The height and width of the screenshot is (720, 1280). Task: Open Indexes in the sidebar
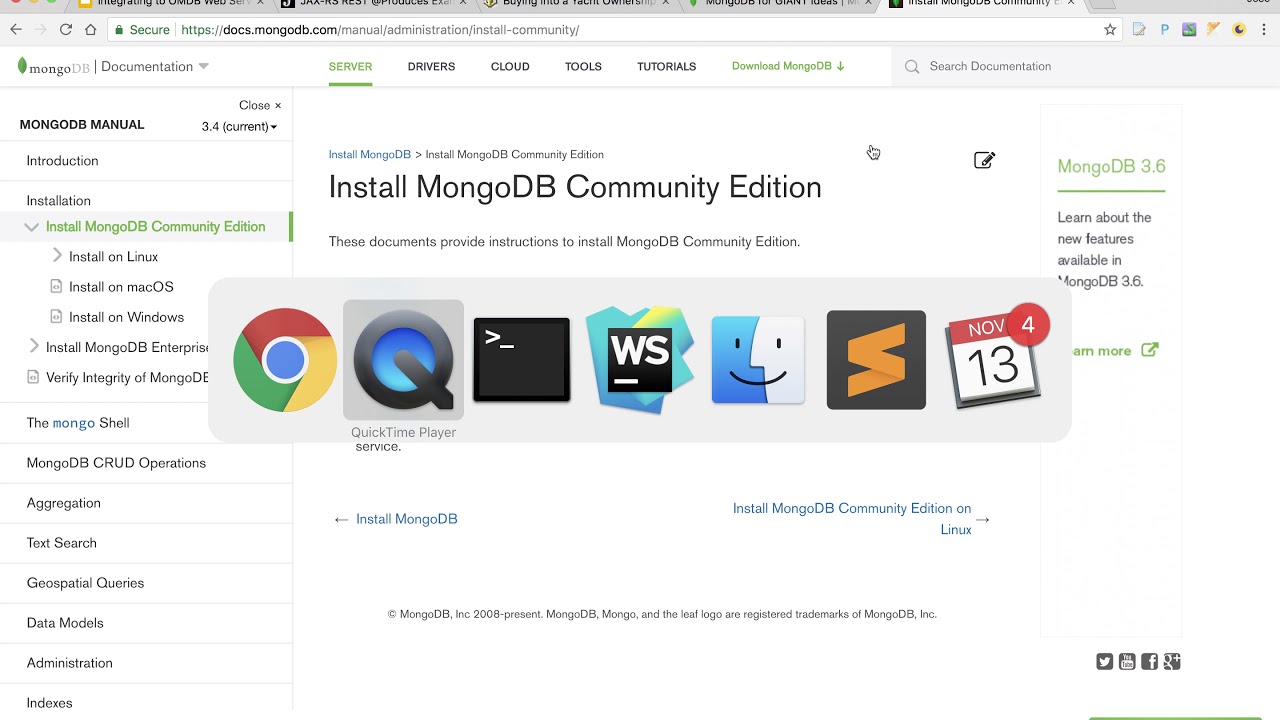tap(49, 703)
